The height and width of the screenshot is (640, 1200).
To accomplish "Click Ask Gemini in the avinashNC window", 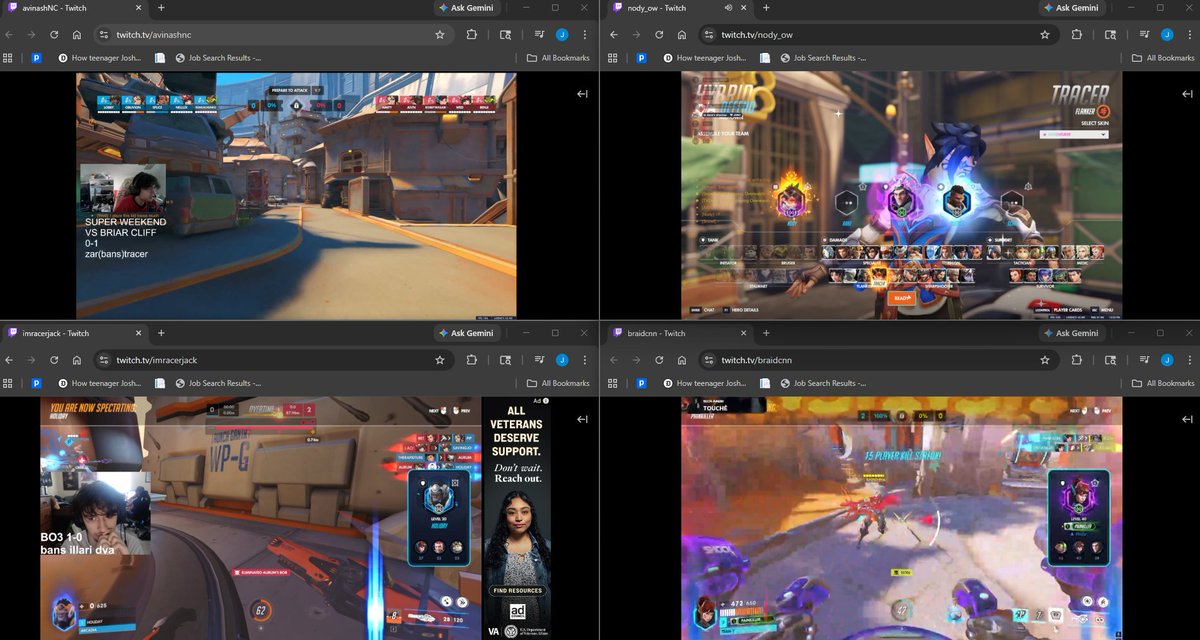I will point(465,8).
